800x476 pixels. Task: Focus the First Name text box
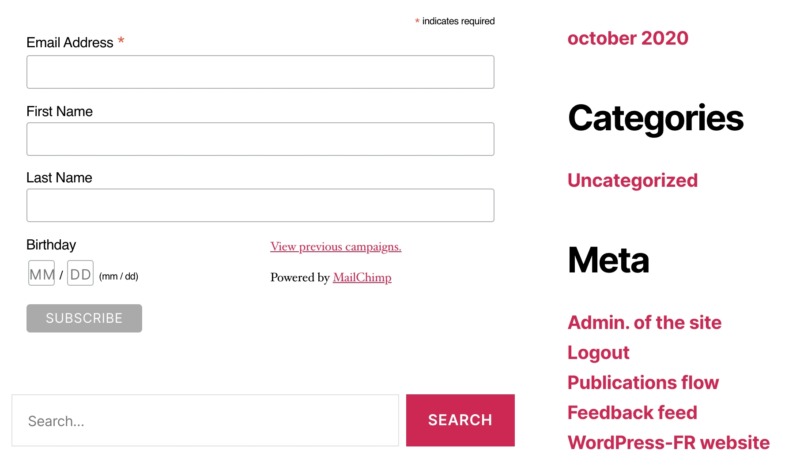coord(260,139)
